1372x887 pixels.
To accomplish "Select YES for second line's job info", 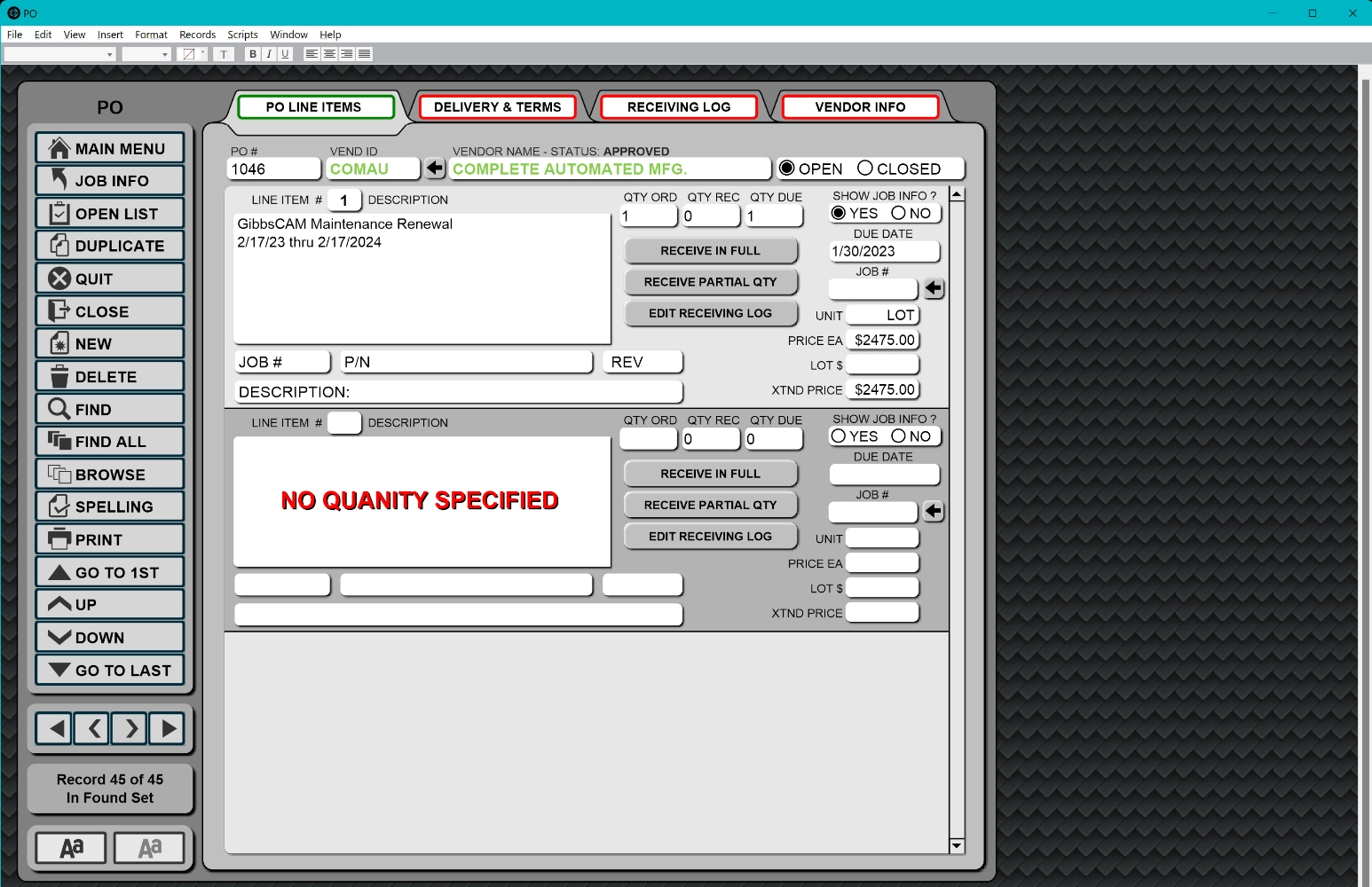I will (x=839, y=436).
